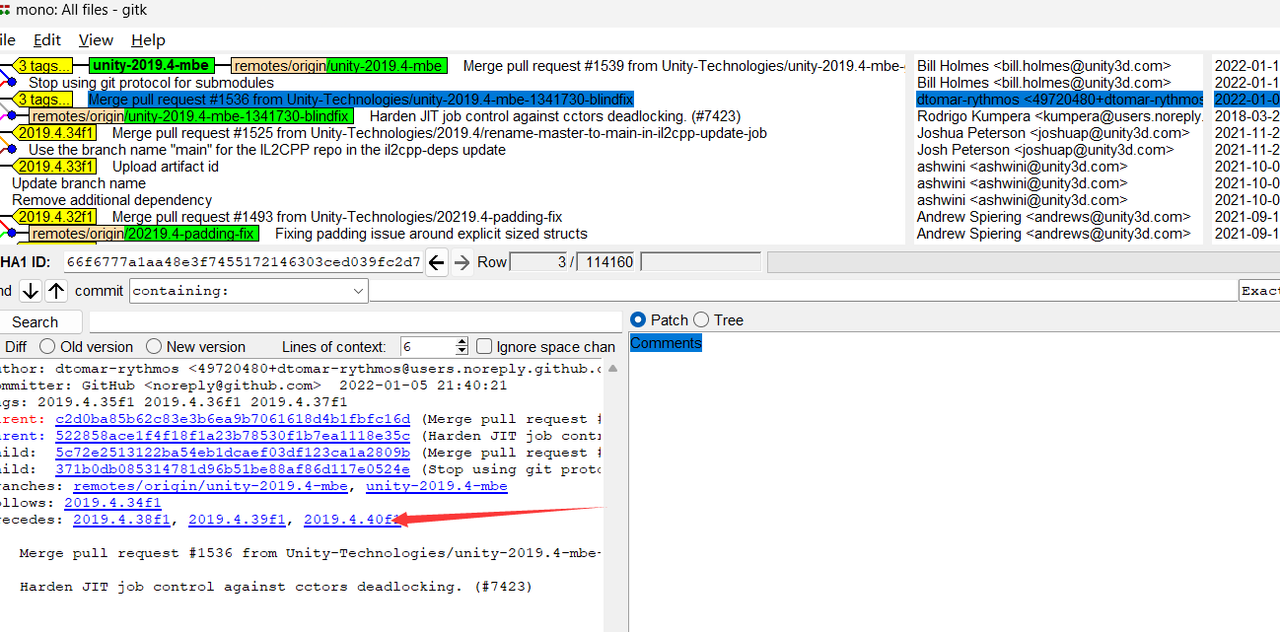Click remotes/origin/unity-2019.4-mbe branch label in graph

click(339, 66)
